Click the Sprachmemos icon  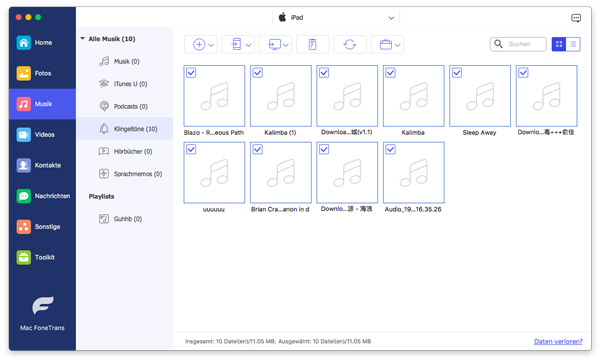(x=104, y=174)
